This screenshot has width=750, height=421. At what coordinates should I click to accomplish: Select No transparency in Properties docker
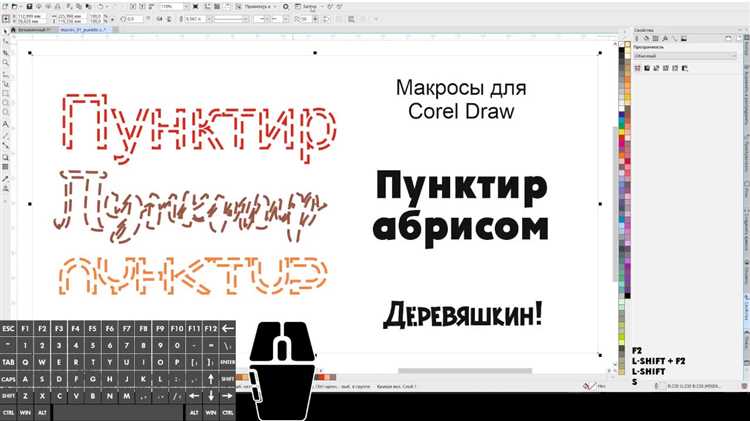(637, 68)
